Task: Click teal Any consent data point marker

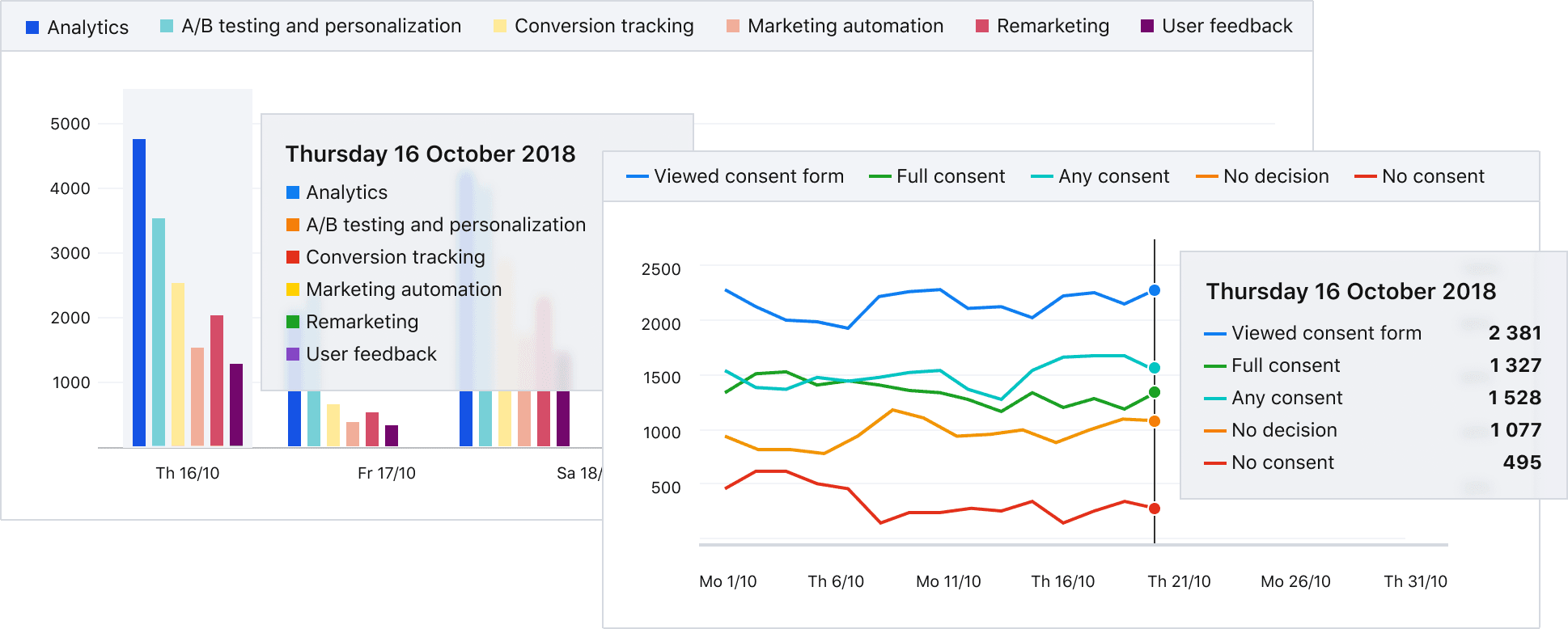Action: 1155,368
